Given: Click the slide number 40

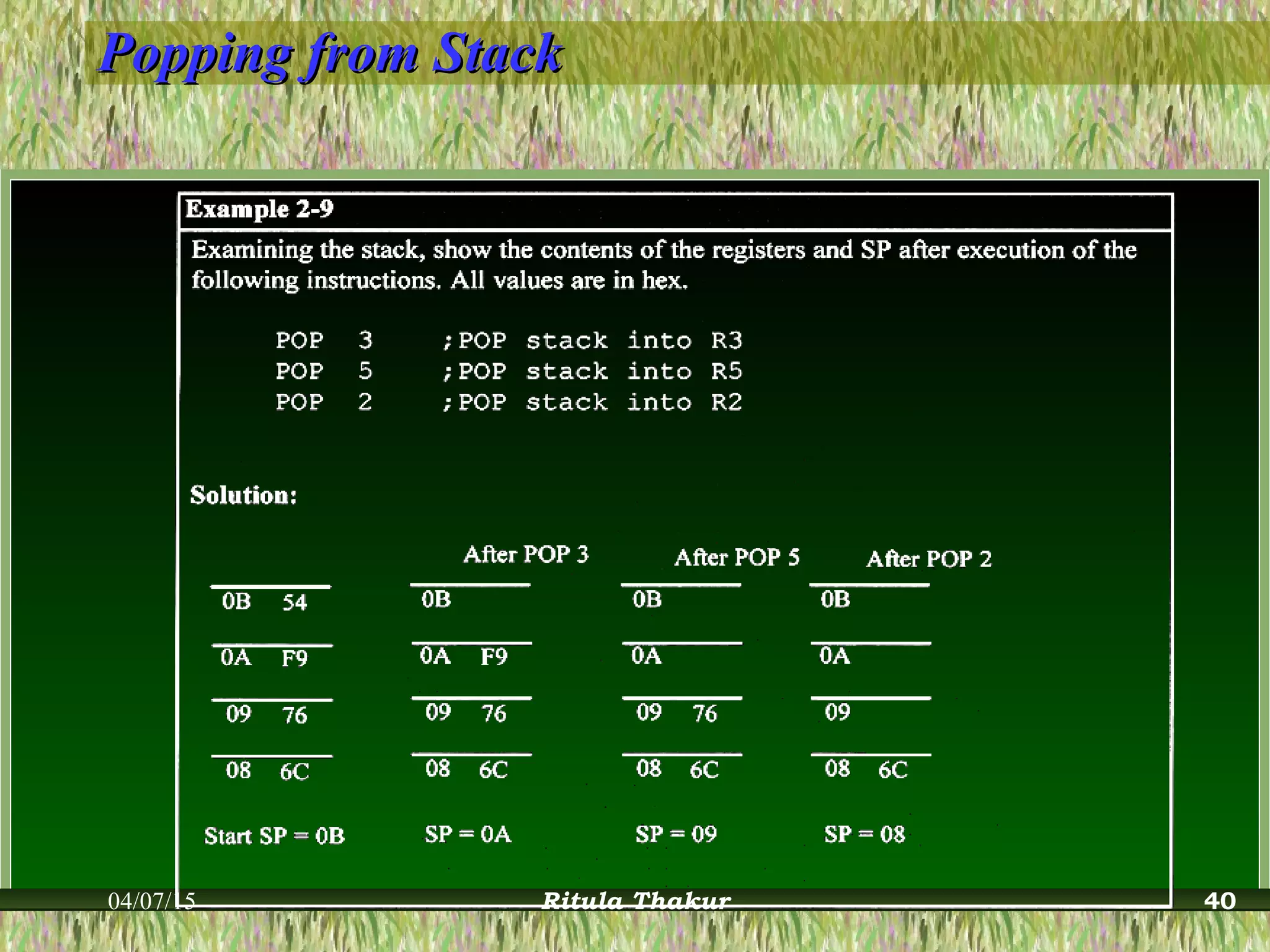Looking at the screenshot, I should tap(1219, 901).
